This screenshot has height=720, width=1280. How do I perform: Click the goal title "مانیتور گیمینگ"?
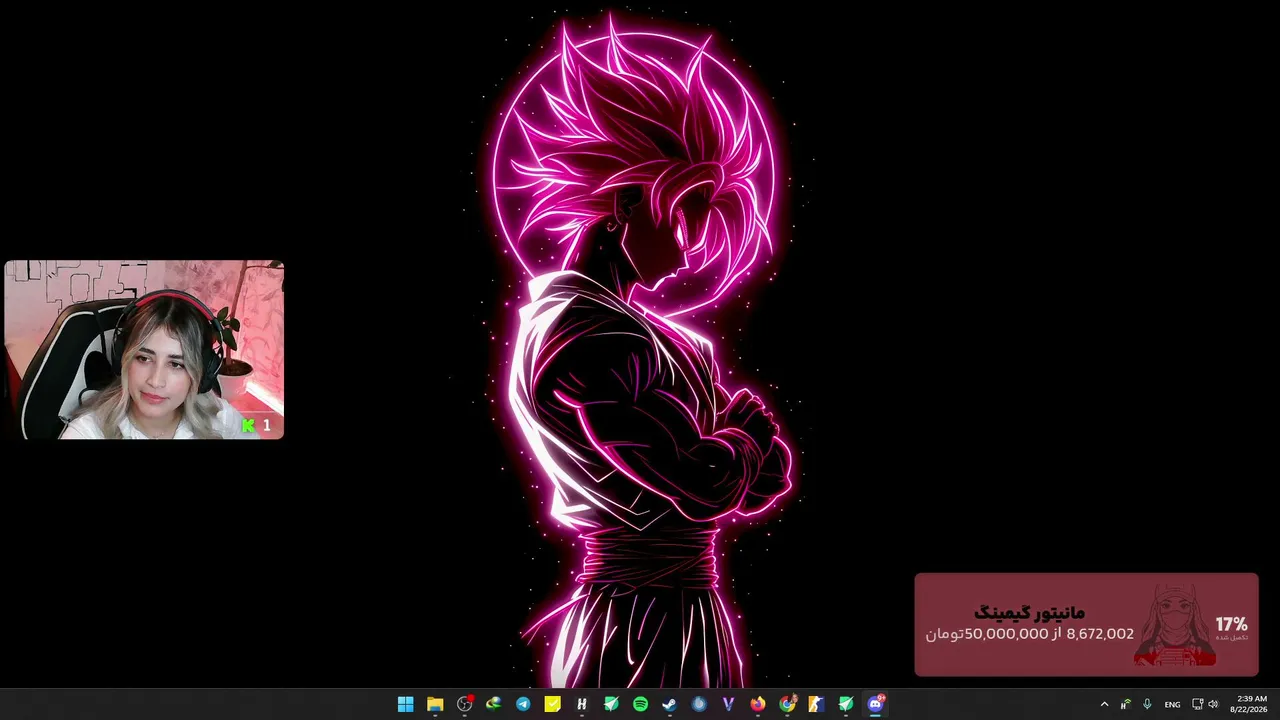1029,612
